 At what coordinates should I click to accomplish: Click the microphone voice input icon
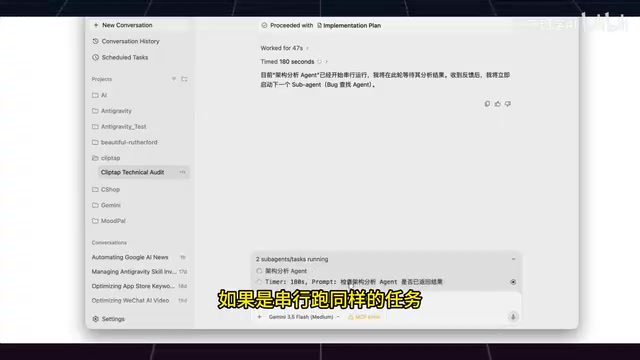tap(513, 317)
